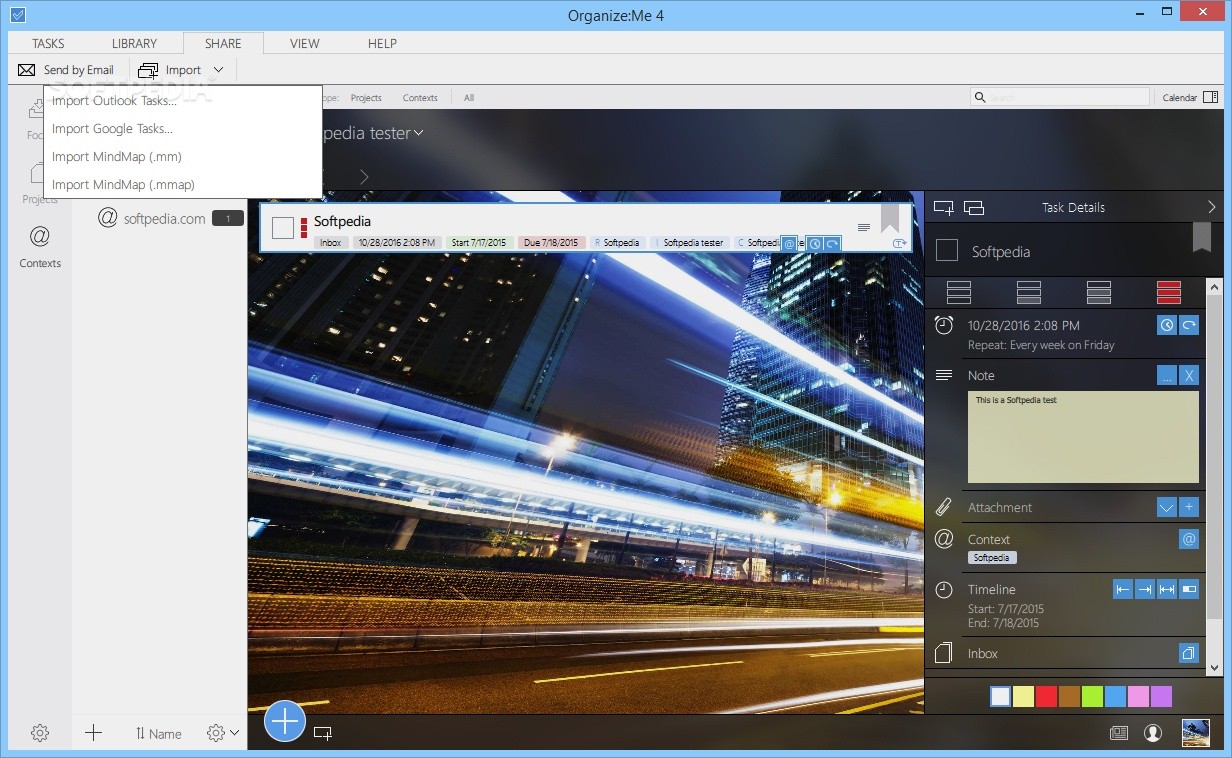Add an attachment with the plus button
The height and width of the screenshot is (758, 1232).
(x=1189, y=507)
